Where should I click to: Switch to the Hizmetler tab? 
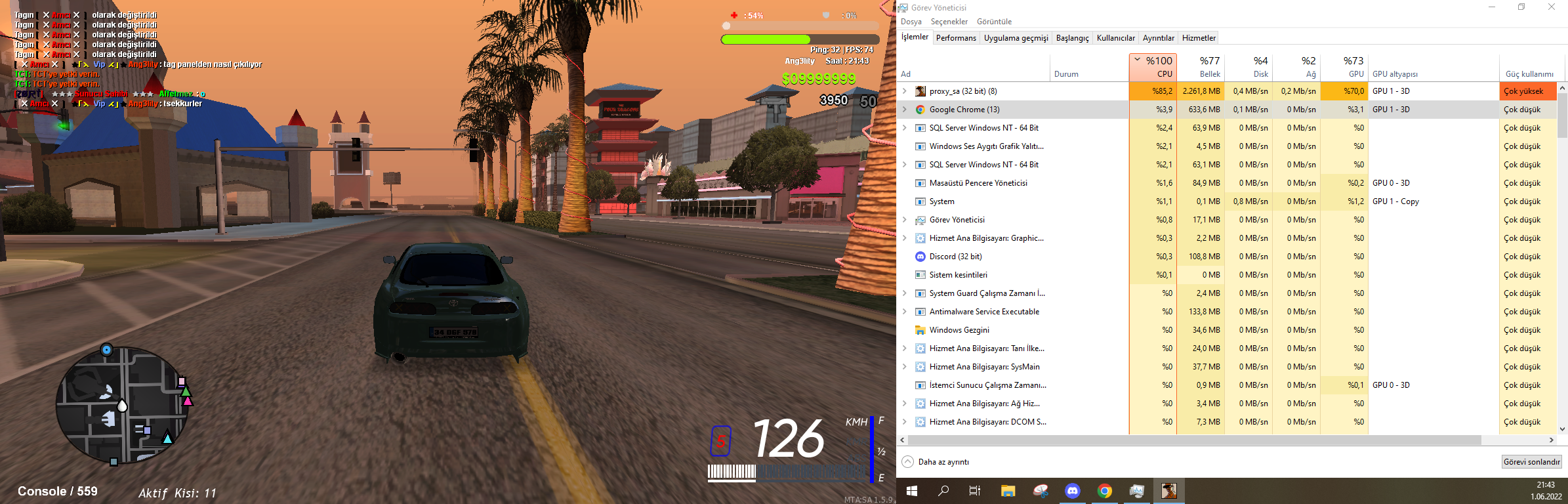point(1199,38)
